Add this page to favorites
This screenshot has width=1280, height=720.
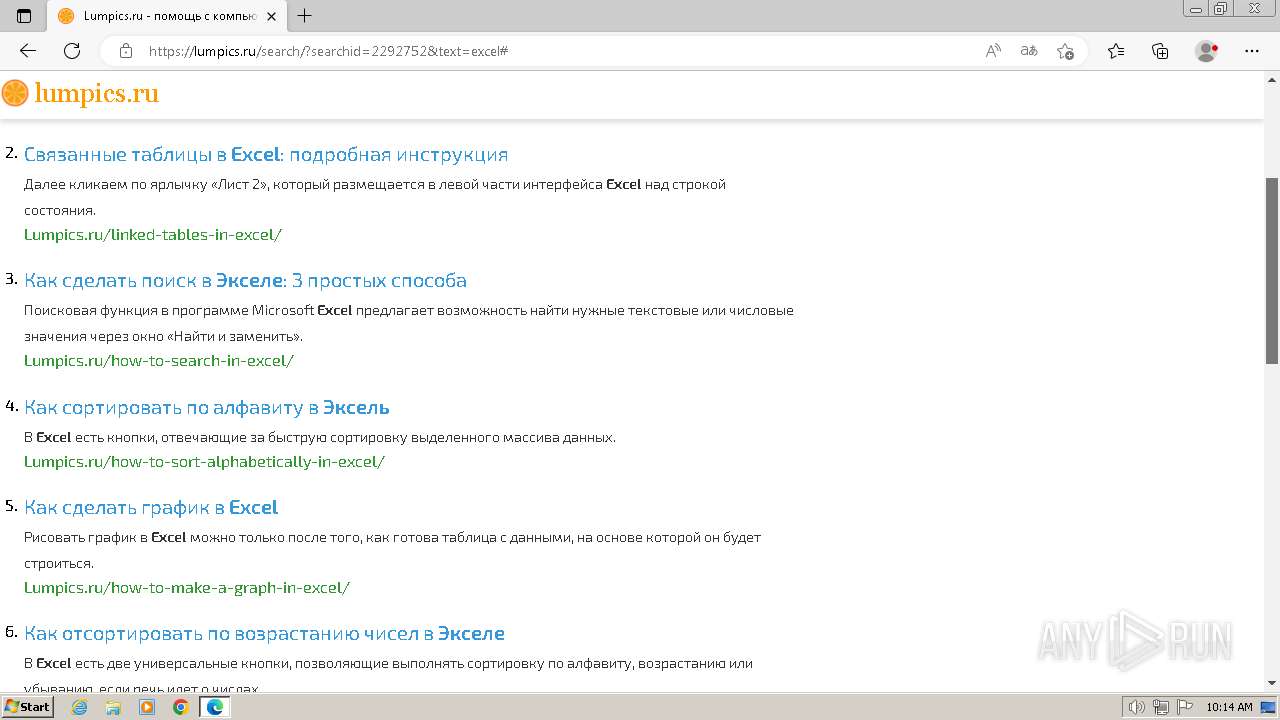(x=1065, y=51)
